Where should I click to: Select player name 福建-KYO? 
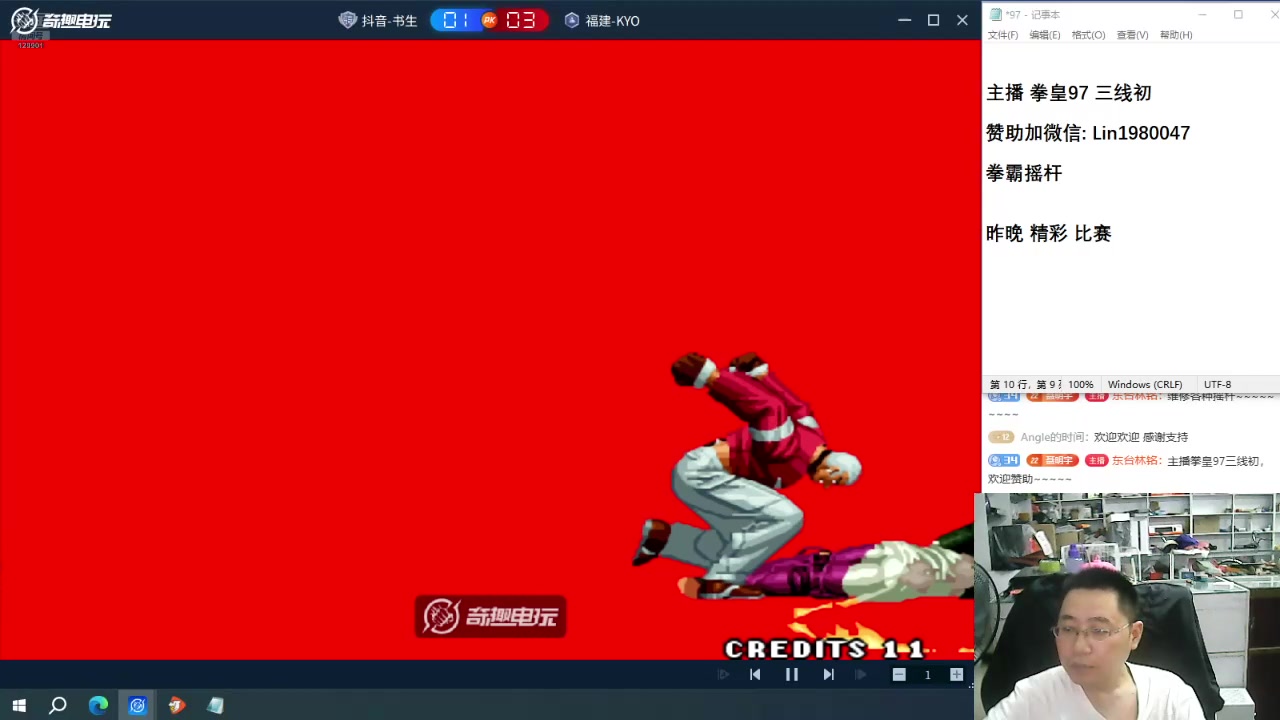tap(613, 21)
